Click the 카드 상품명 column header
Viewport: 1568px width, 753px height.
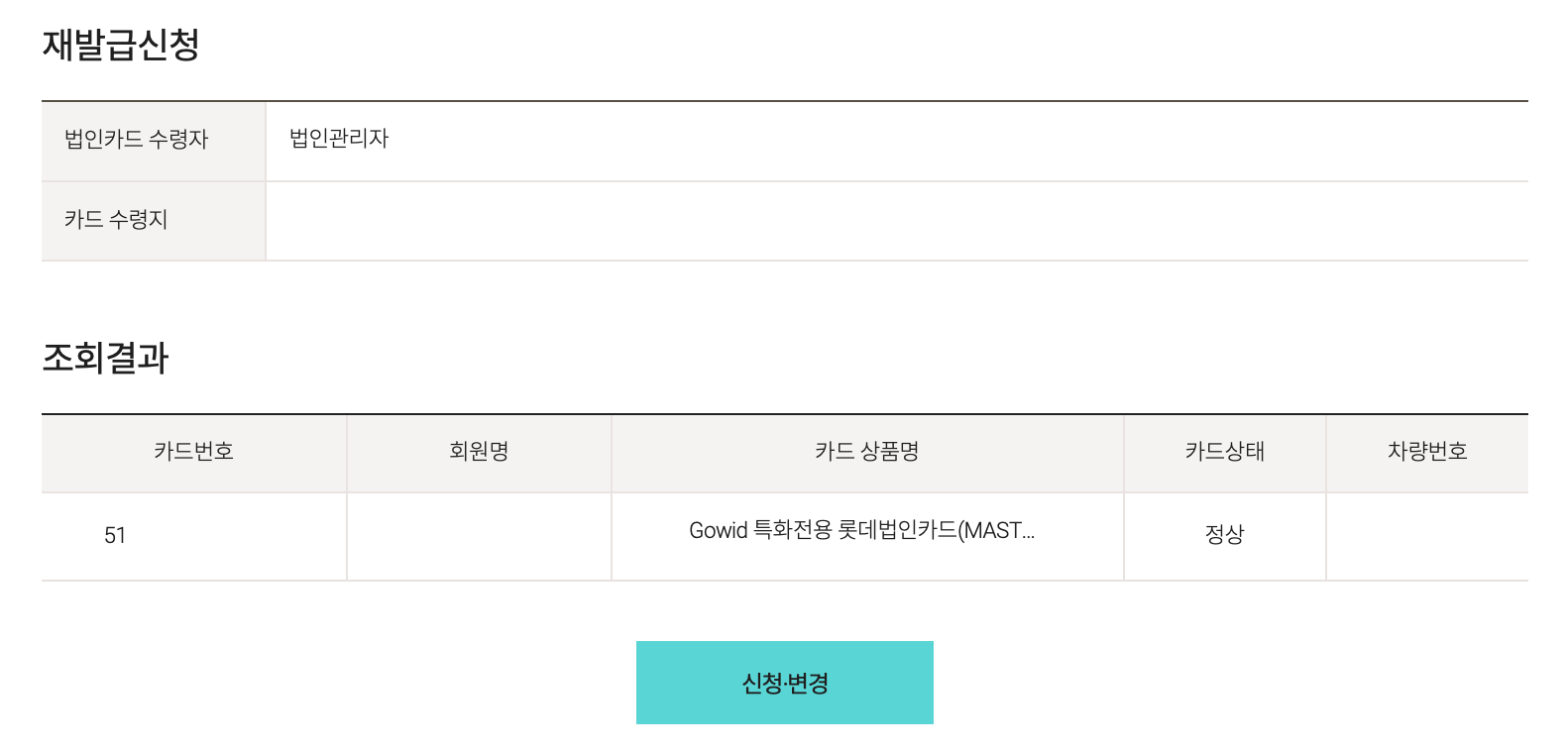pyautogui.click(x=867, y=452)
